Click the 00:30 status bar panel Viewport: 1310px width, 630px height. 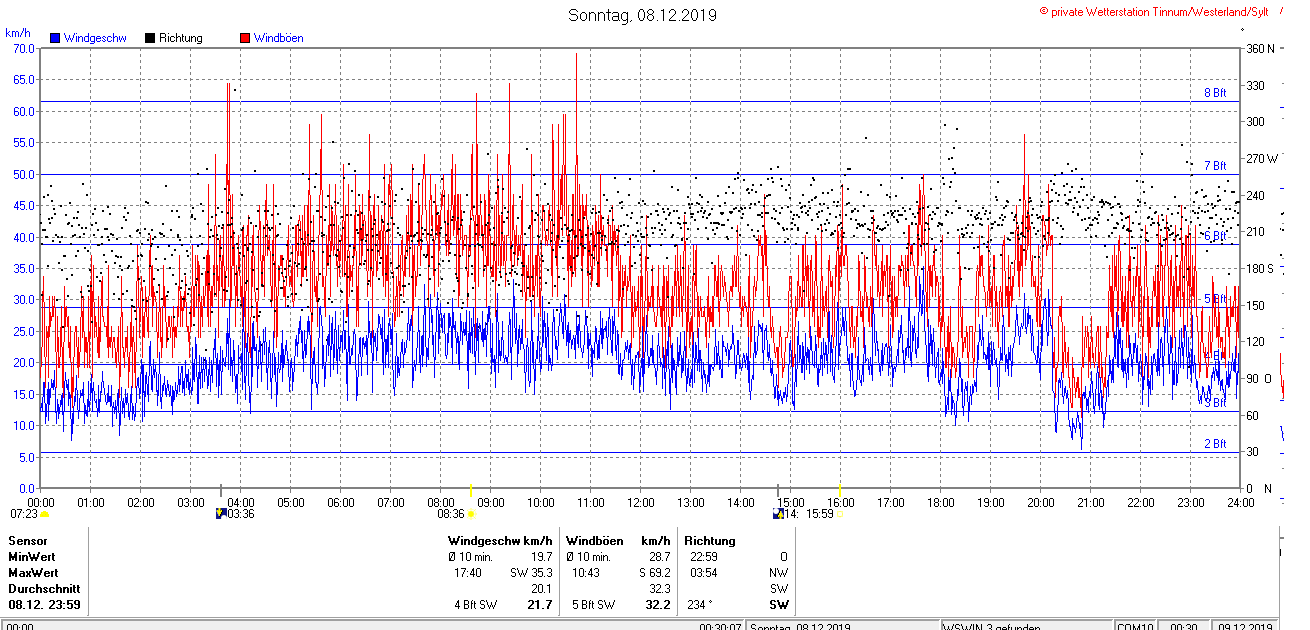pyautogui.click(x=1184, y=627)
